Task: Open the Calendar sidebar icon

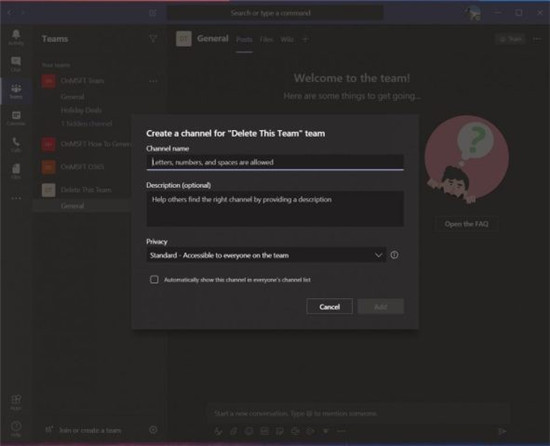Action: pos(16,118)
